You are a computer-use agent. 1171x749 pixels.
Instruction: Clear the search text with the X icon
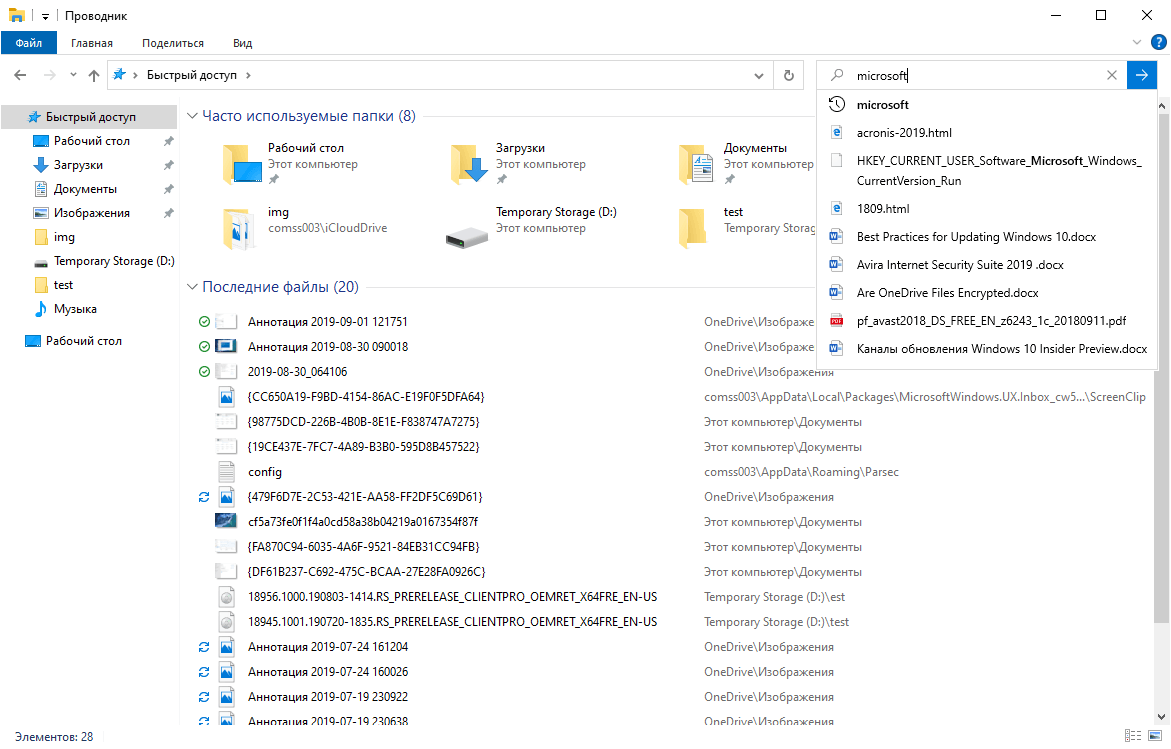[1112, 75]
